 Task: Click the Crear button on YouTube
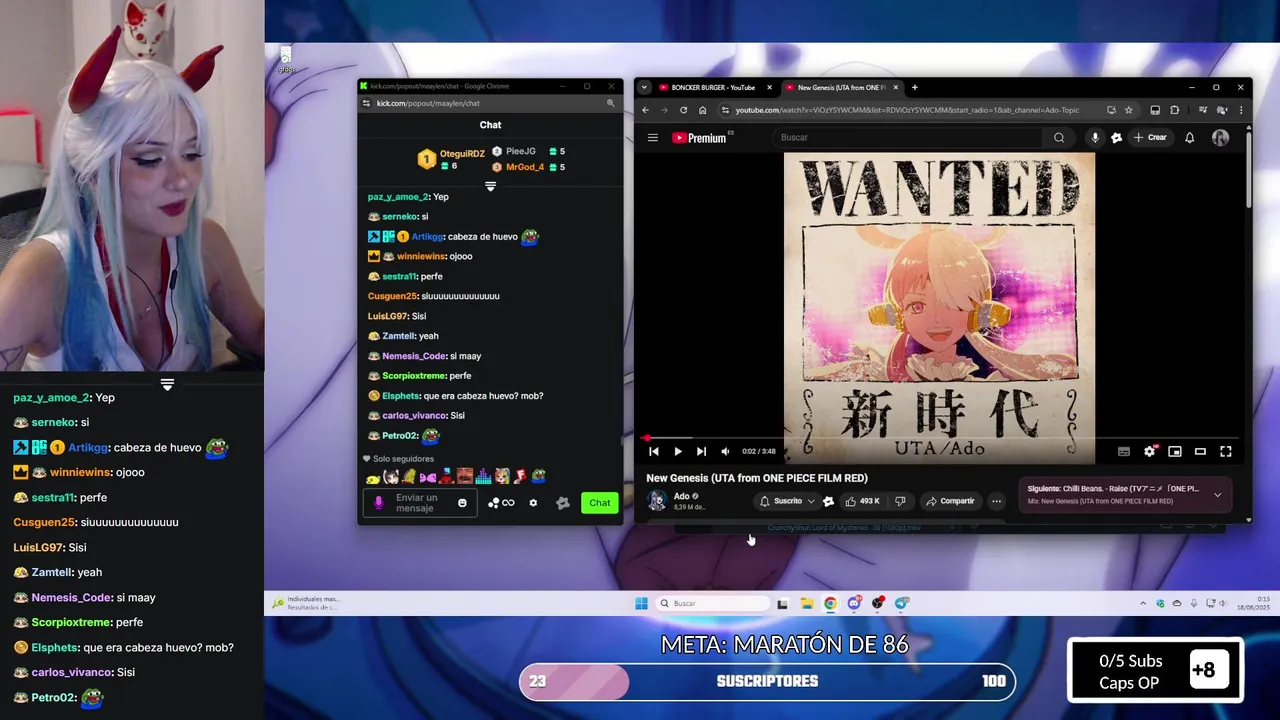(x=1150, y=138)
